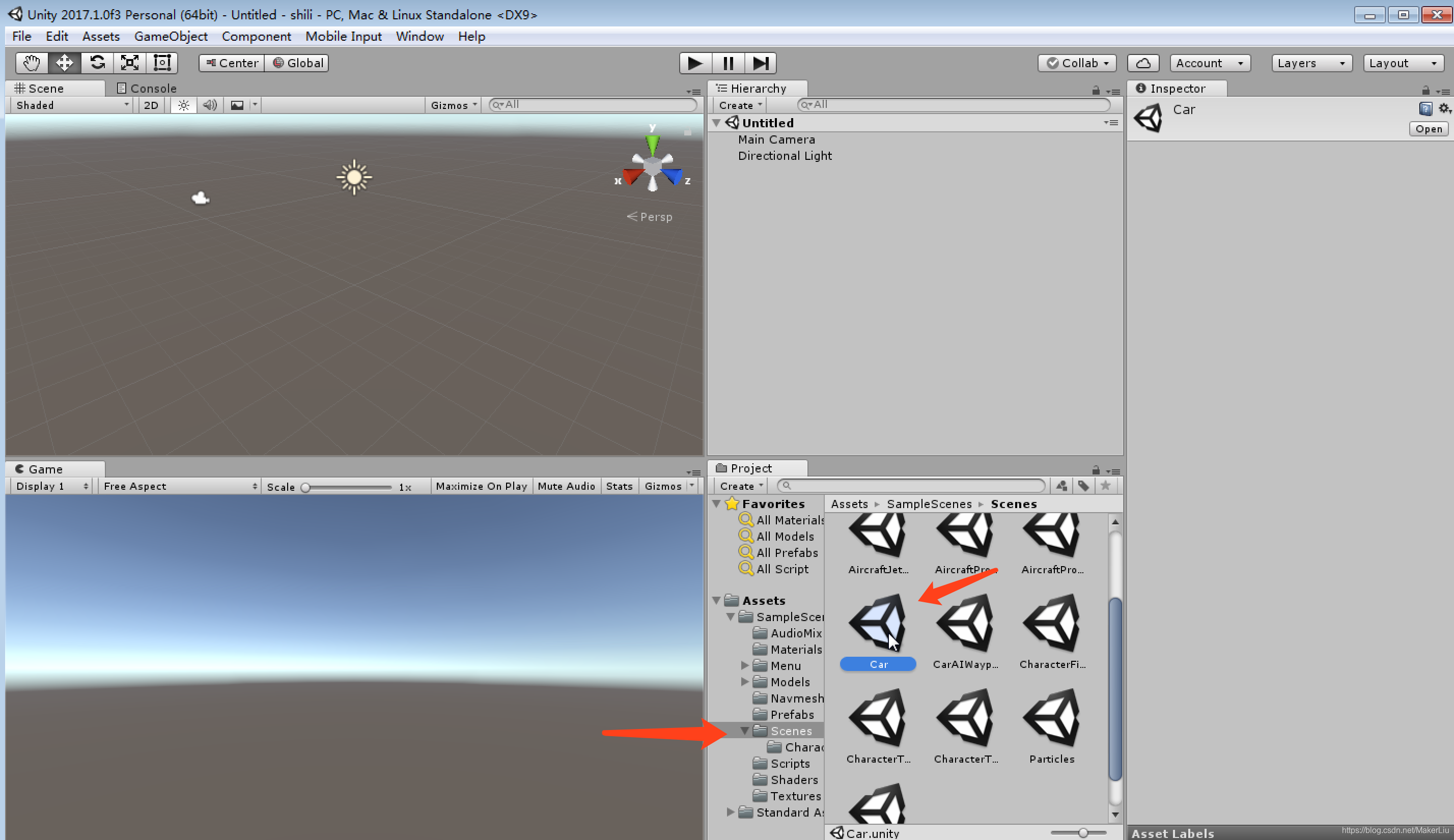
Task: Open the Component menu
Action: 256,36
